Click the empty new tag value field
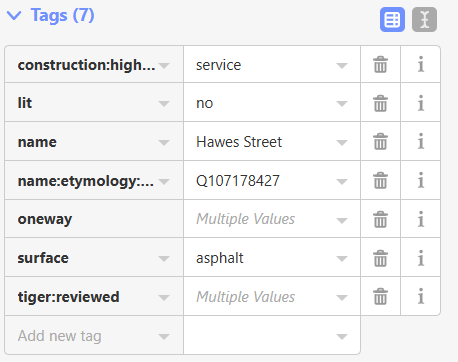This screenshot has height=362, width=458. [272, 335]
